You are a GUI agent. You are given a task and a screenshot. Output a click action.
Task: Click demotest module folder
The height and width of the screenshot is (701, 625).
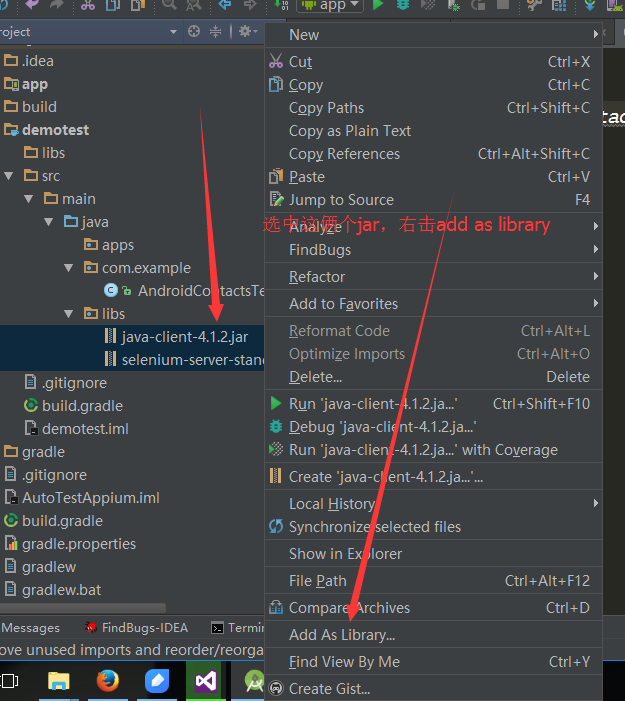[55, 130]
